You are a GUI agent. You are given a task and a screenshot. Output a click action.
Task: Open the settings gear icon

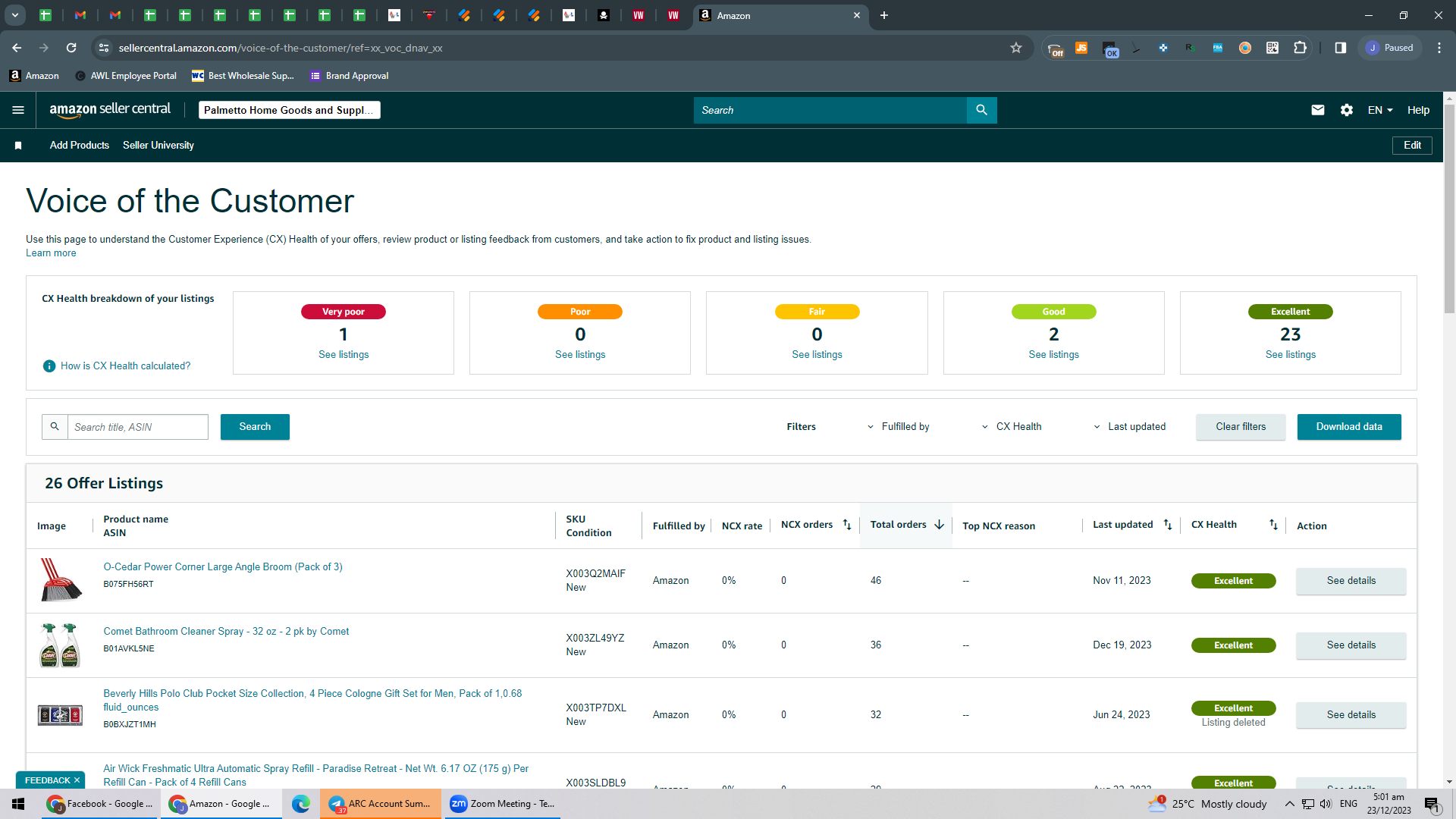tap(1347, 110)
